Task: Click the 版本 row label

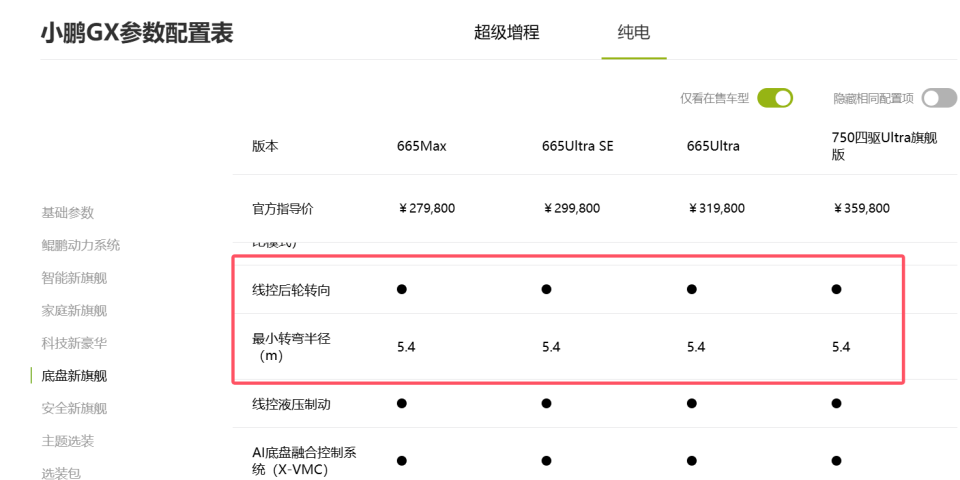Action: click(265, 146)
